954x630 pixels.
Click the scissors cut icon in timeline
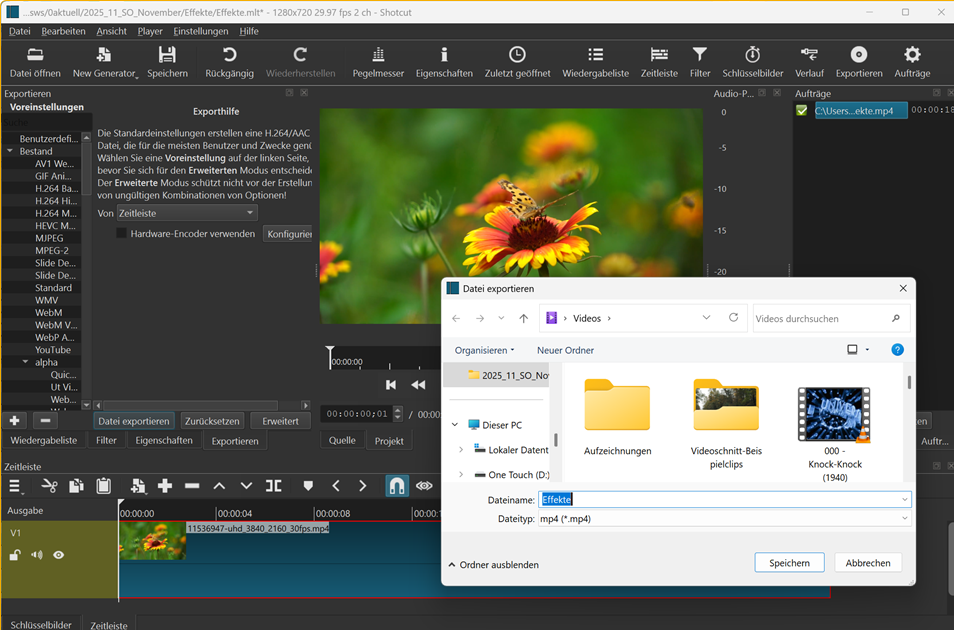[x=49, y=486]
